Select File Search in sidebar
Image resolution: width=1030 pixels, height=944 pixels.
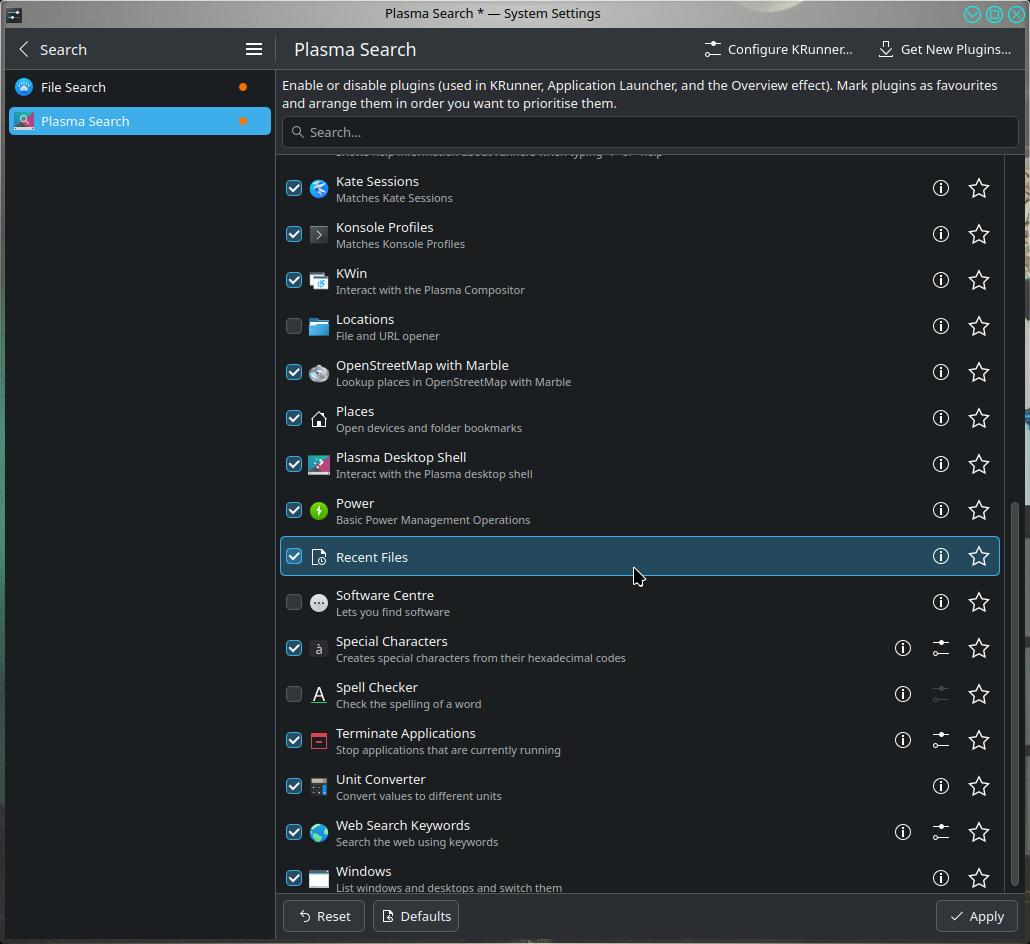point(139,87)
